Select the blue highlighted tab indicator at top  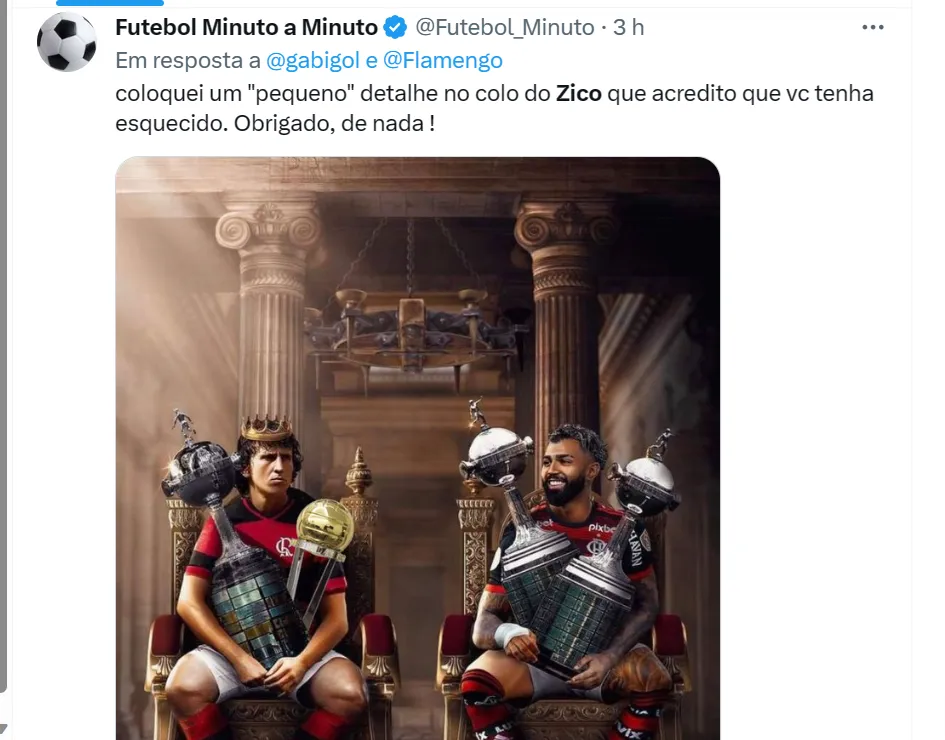[110, 2]
